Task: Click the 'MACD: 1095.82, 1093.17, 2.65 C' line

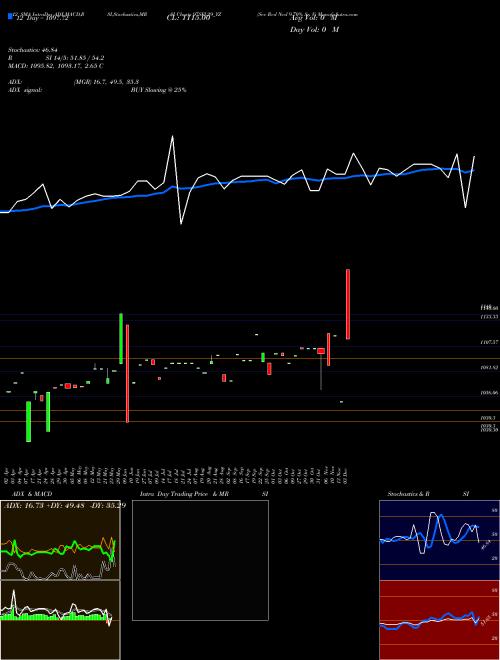Action: click(56, 66)
